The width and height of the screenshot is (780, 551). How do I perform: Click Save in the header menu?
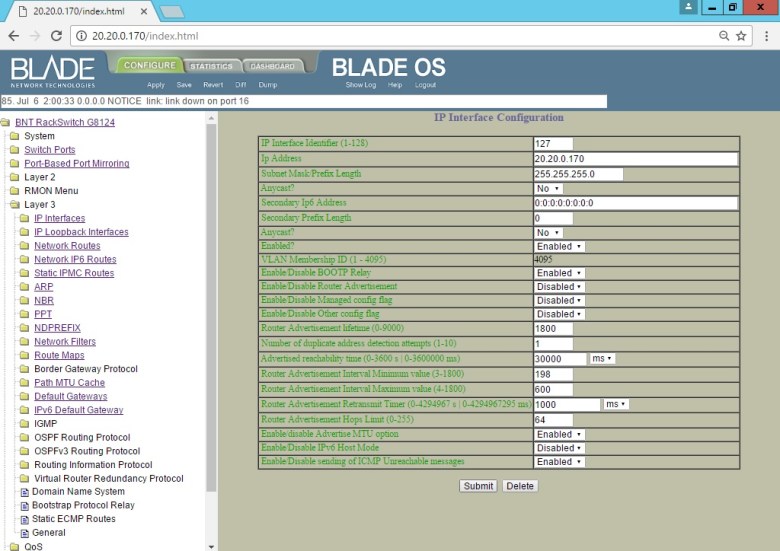[184, 85]
